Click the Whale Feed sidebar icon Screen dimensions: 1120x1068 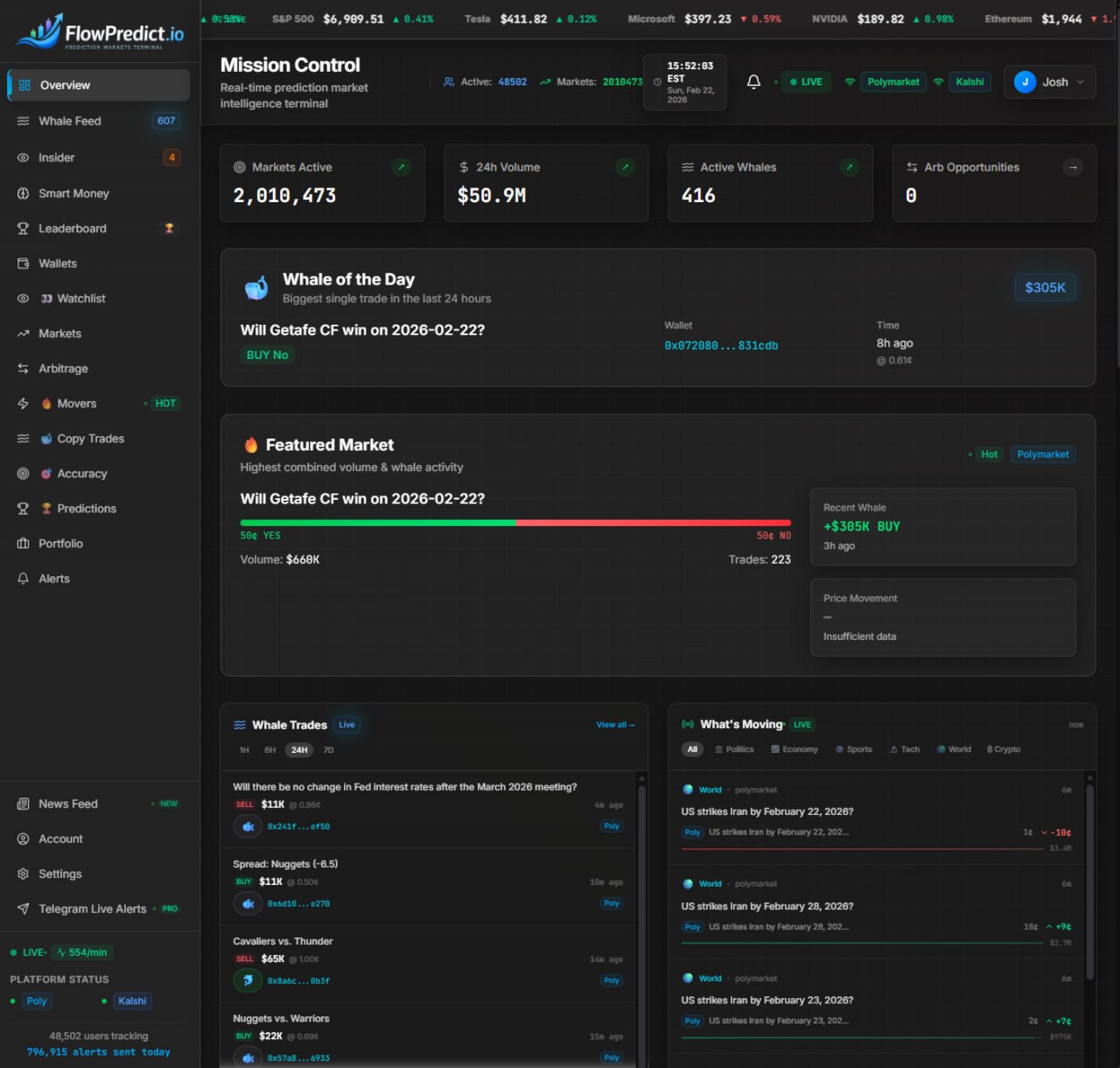click(x=23, y=121)
